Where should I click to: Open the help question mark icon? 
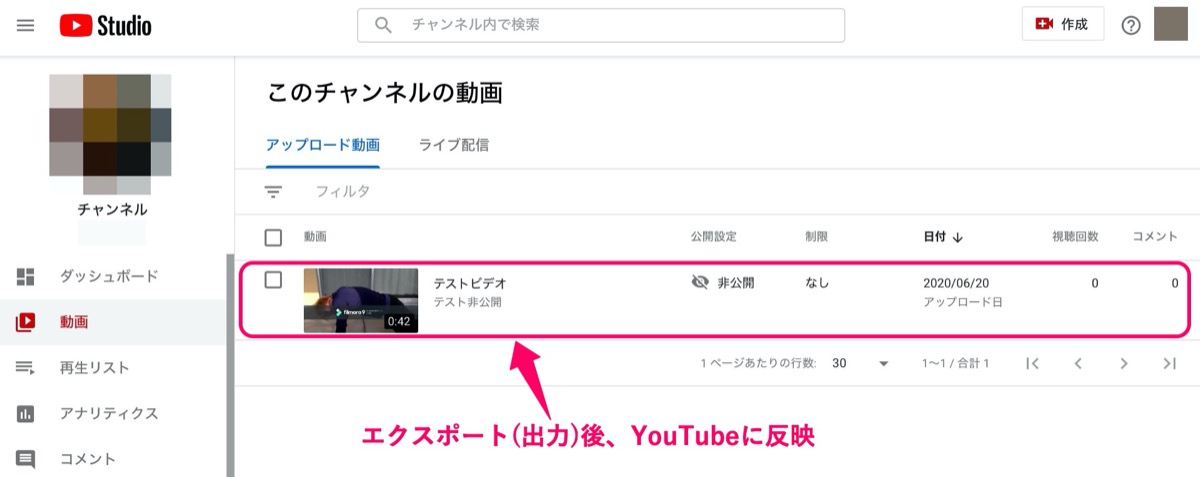[x=1131, y=25]
